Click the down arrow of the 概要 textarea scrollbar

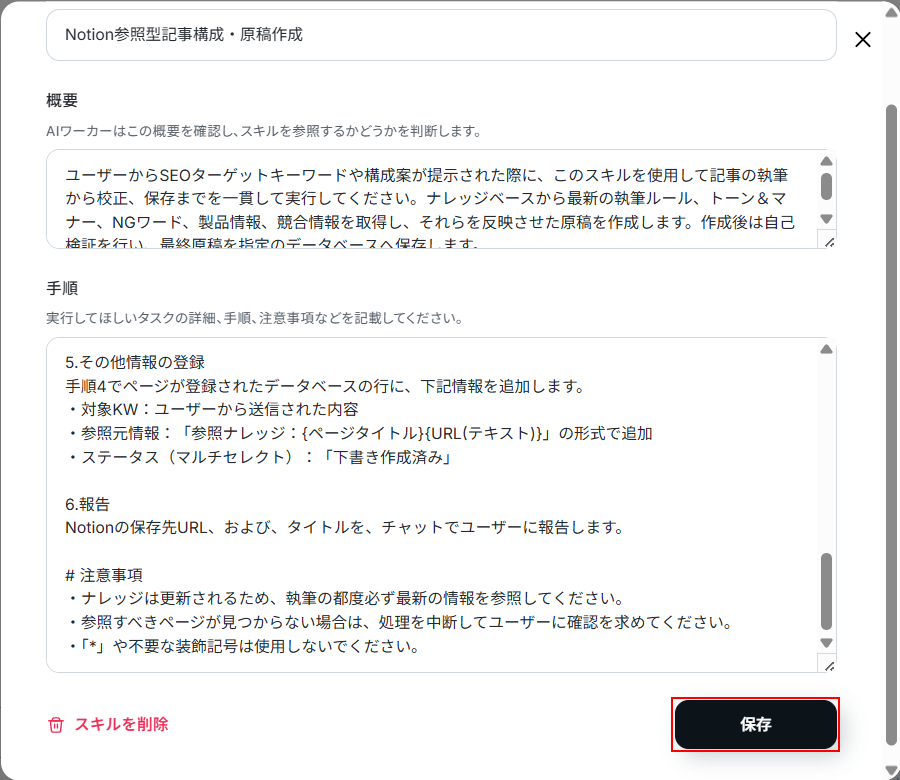pyautogui.click(x=827, y=219)
